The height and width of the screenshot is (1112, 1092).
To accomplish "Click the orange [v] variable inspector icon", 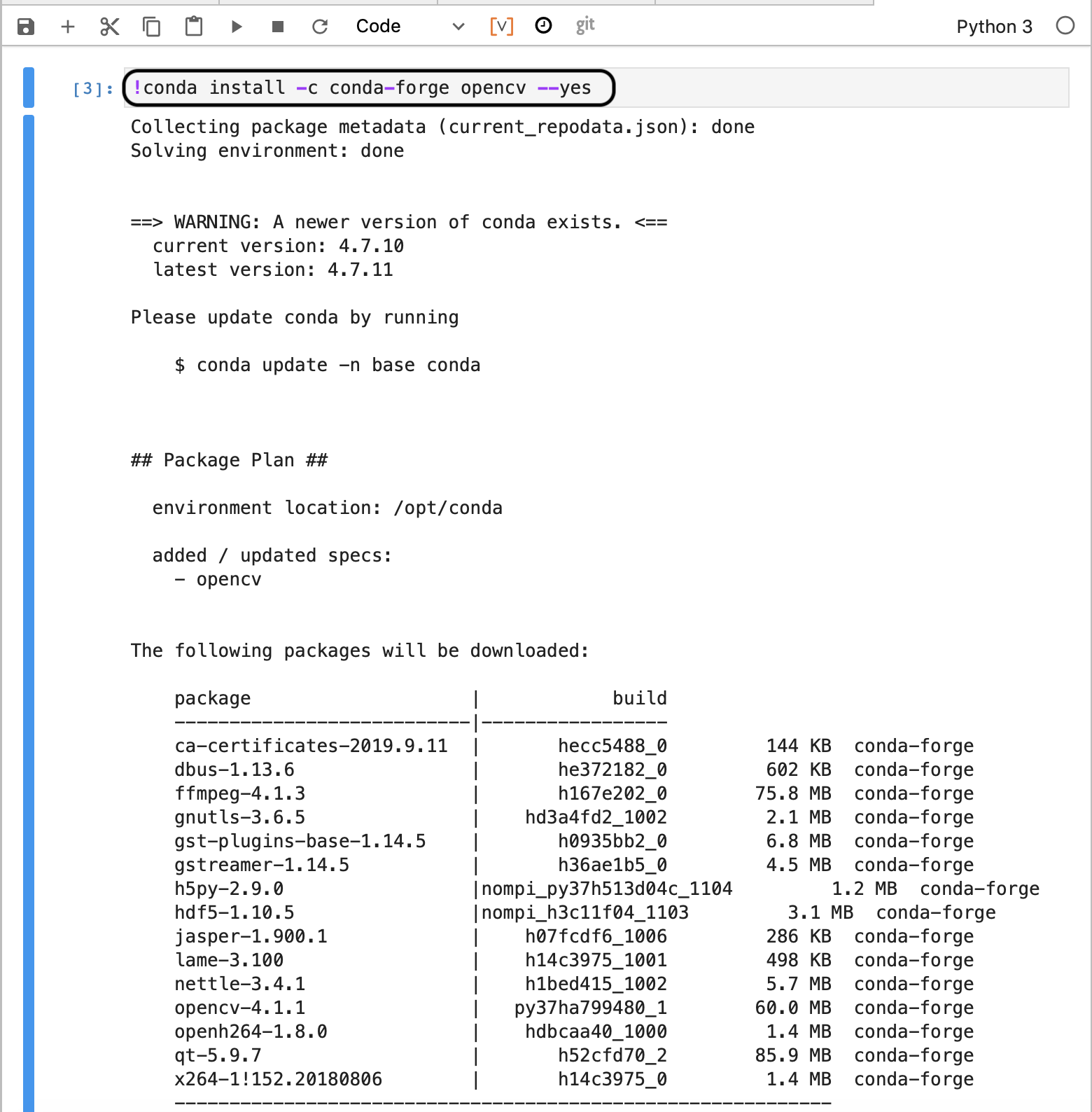I will coord(501,26).
